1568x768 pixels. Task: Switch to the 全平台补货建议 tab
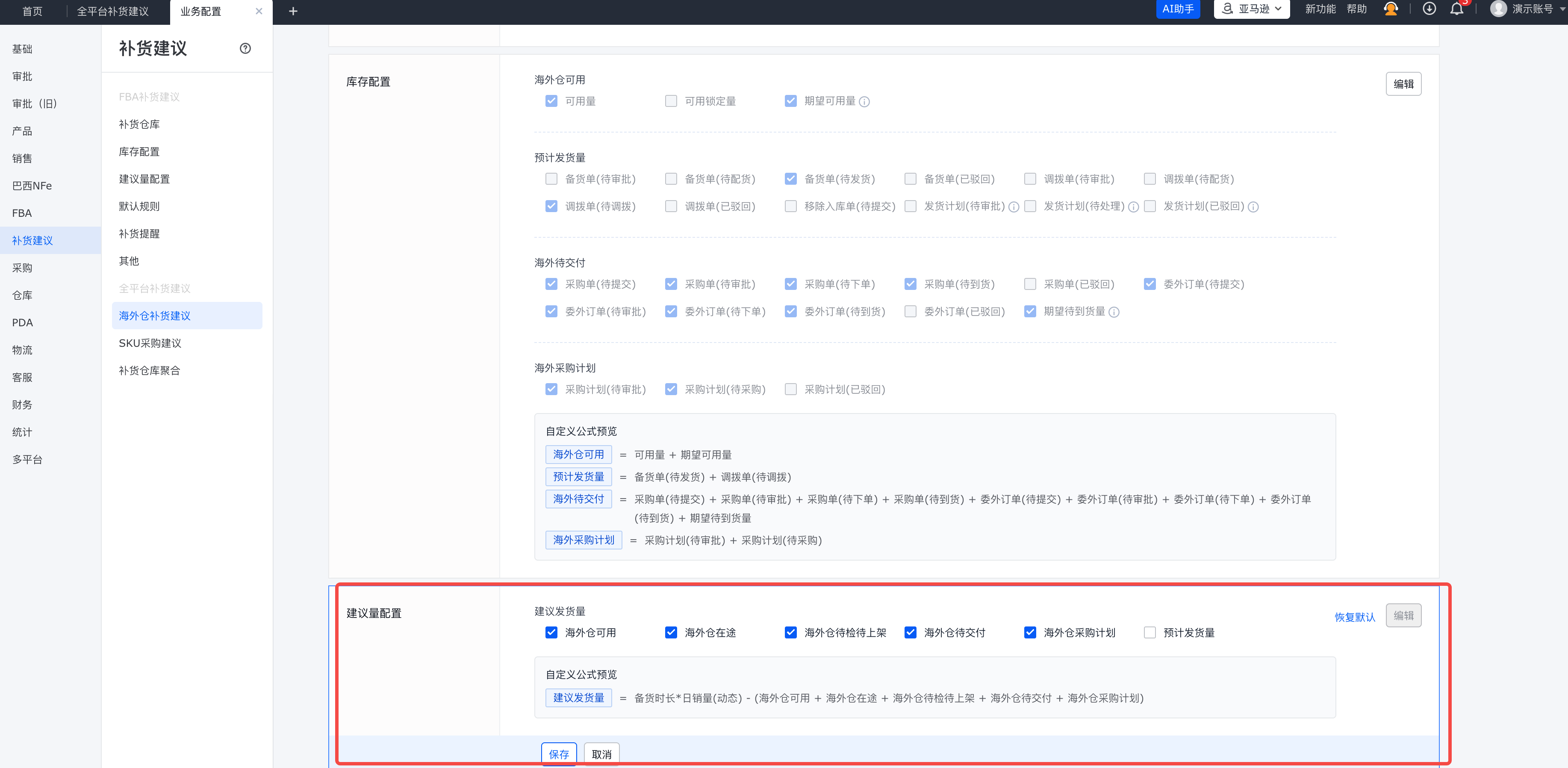point(112,11)
